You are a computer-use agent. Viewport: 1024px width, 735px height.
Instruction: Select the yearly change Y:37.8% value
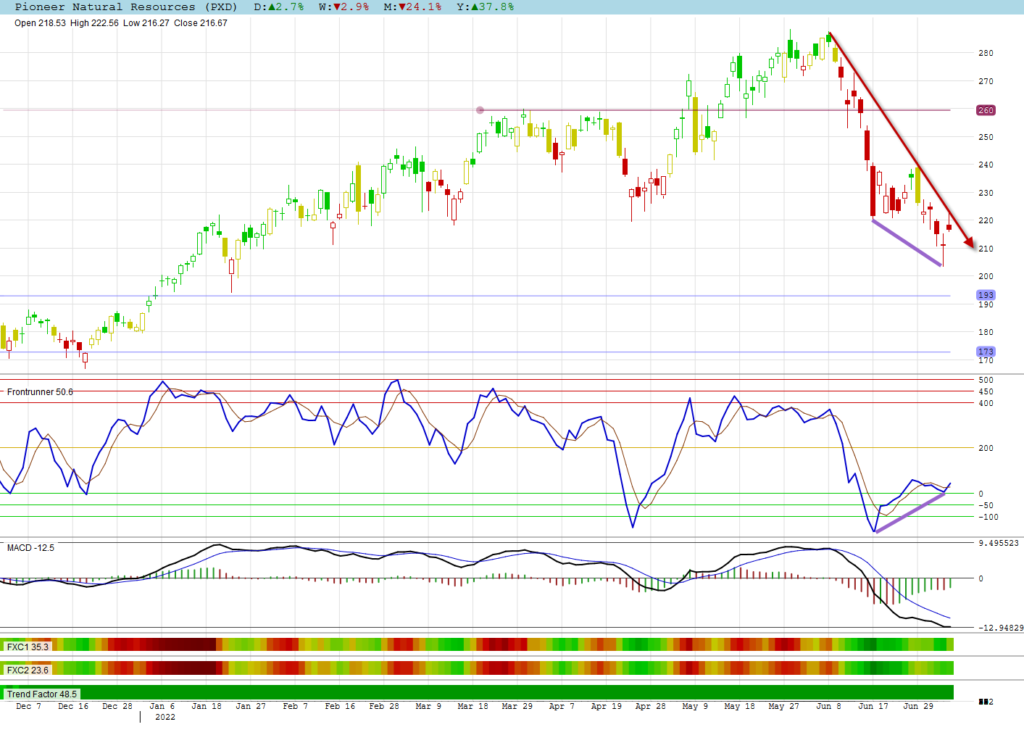pos(485,7)
